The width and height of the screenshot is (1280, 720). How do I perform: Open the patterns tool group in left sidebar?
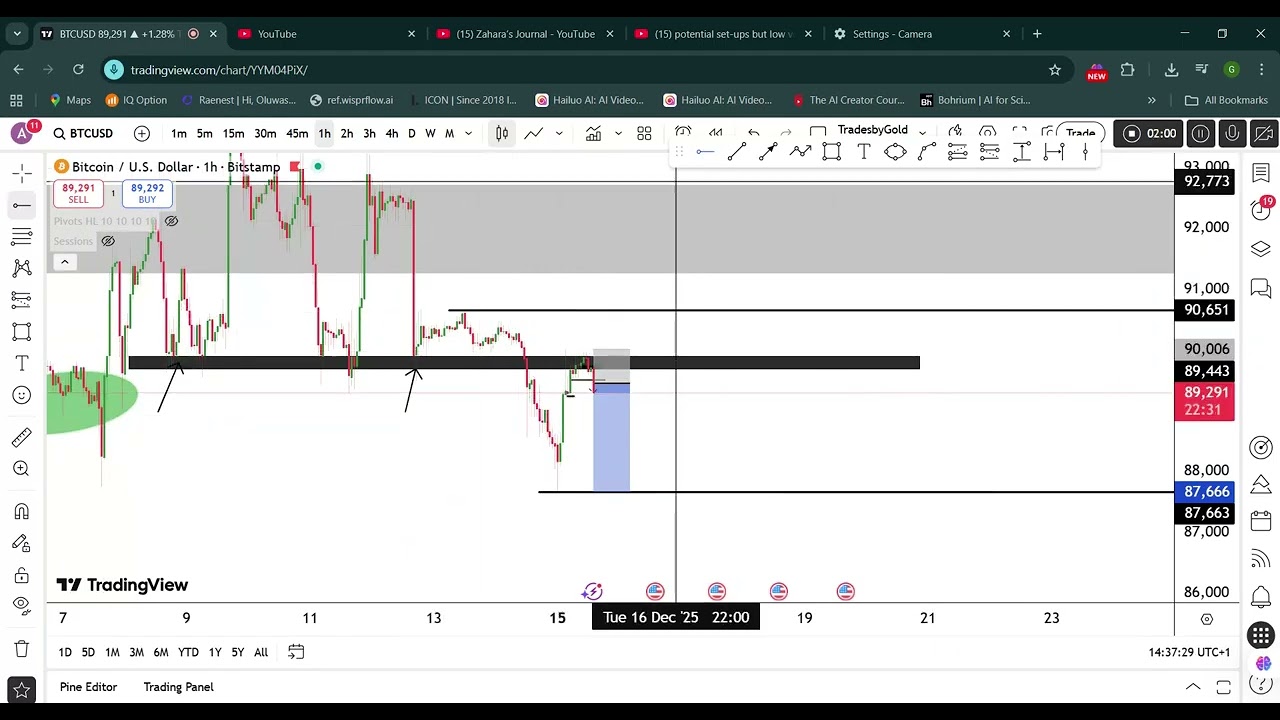tap(21, 268)
